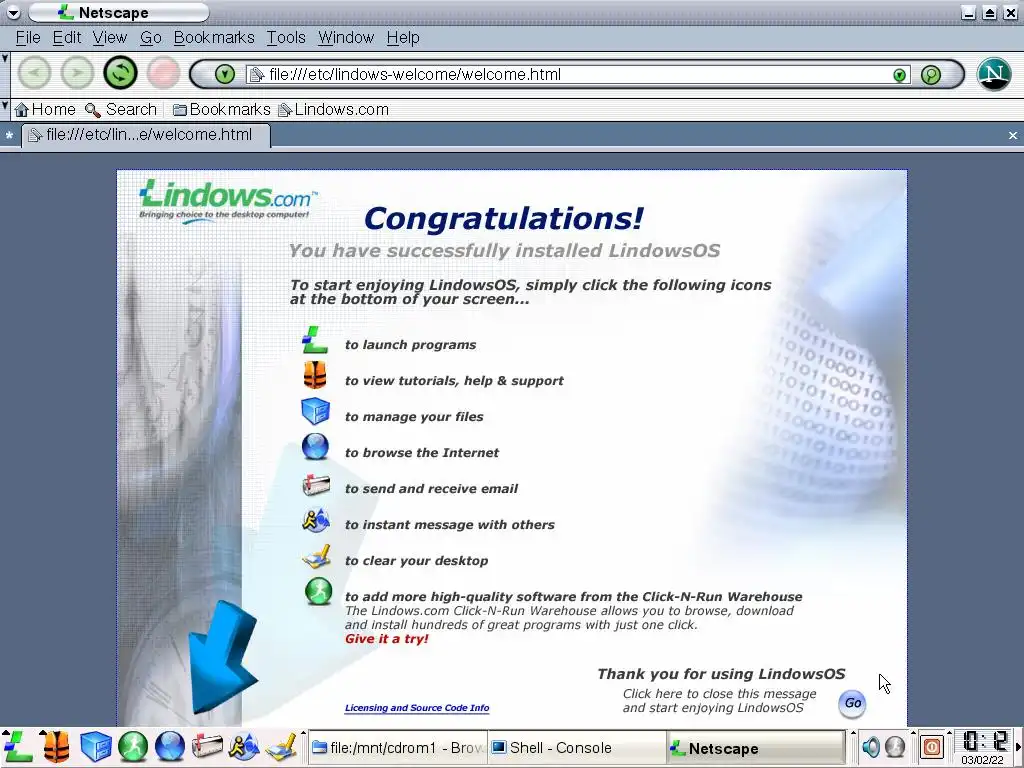Click the instant message icon on page
Screen dimensions: 1024x768
[x=316, y=520]
